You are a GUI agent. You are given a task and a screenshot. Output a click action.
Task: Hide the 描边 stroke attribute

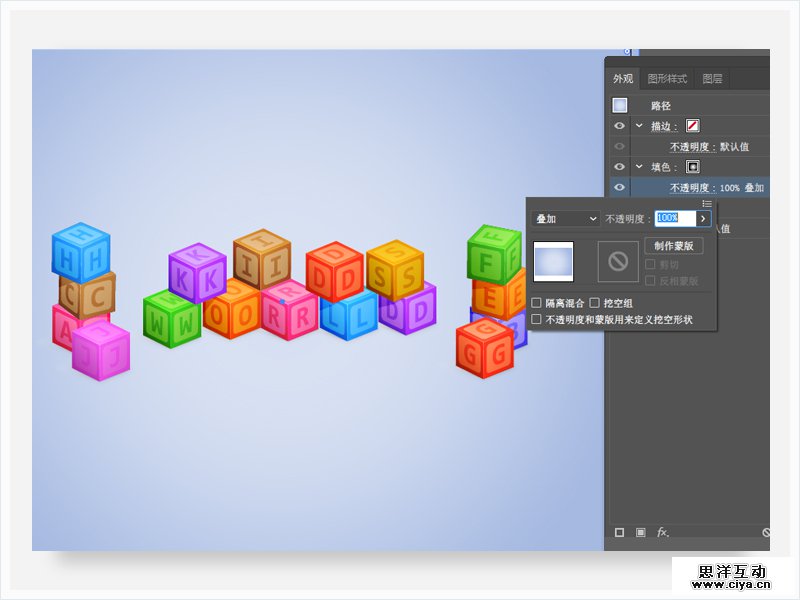620,126
